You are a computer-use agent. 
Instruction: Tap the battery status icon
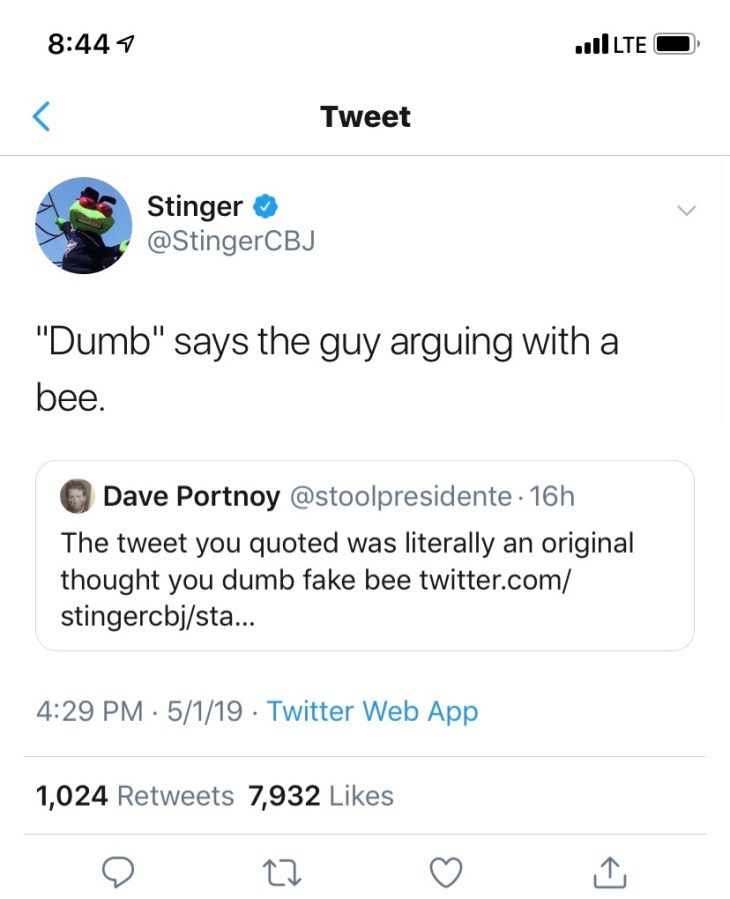point(676,44)
